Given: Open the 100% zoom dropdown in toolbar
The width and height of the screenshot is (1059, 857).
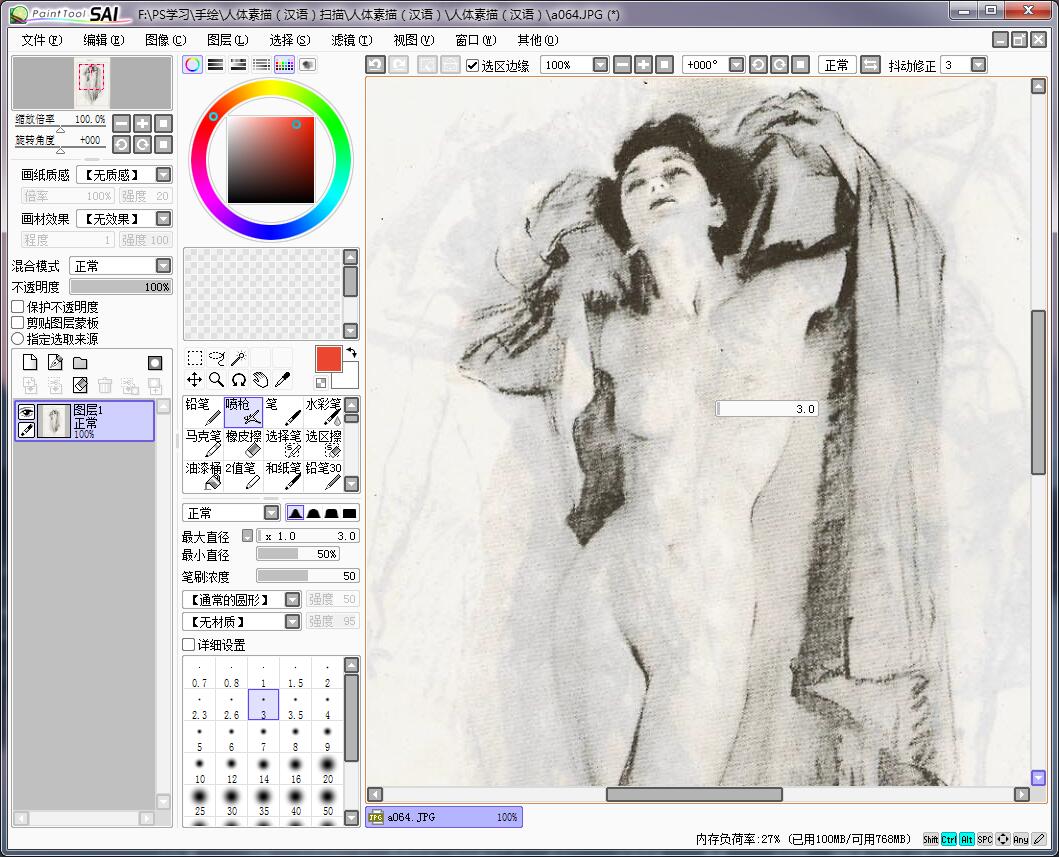Looking at the screenshot, I should (600, 65).
